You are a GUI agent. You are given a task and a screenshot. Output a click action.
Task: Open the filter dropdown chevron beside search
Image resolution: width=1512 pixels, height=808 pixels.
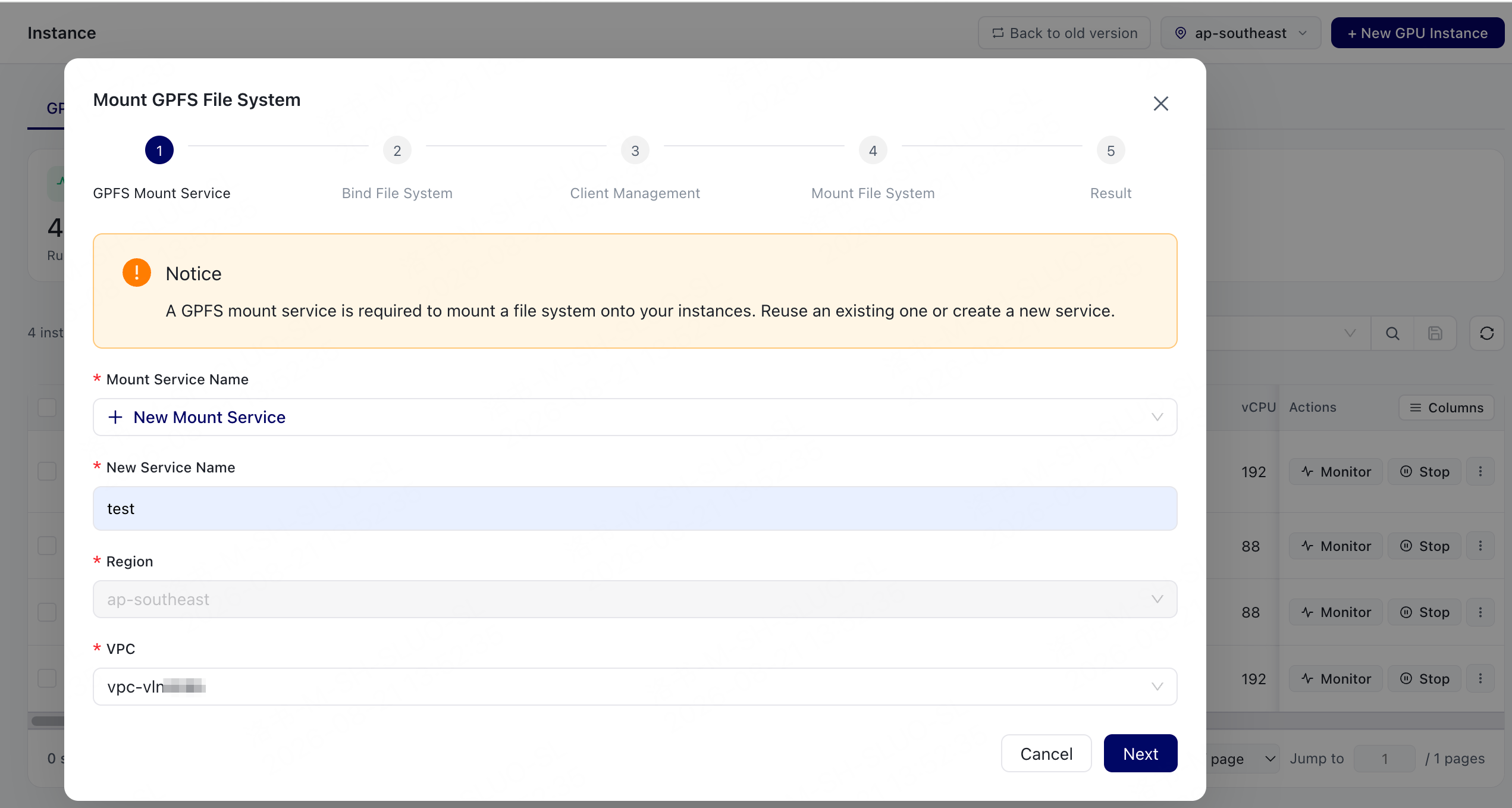click(x=1350, y=333)
